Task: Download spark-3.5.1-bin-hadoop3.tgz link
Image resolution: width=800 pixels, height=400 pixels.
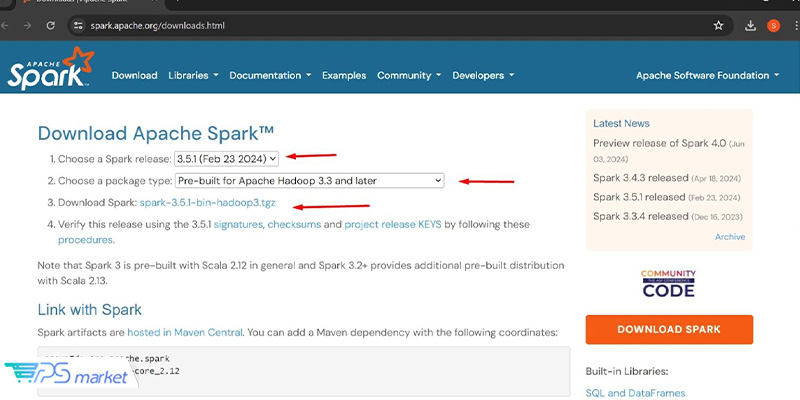Action: tap(208, 203)
